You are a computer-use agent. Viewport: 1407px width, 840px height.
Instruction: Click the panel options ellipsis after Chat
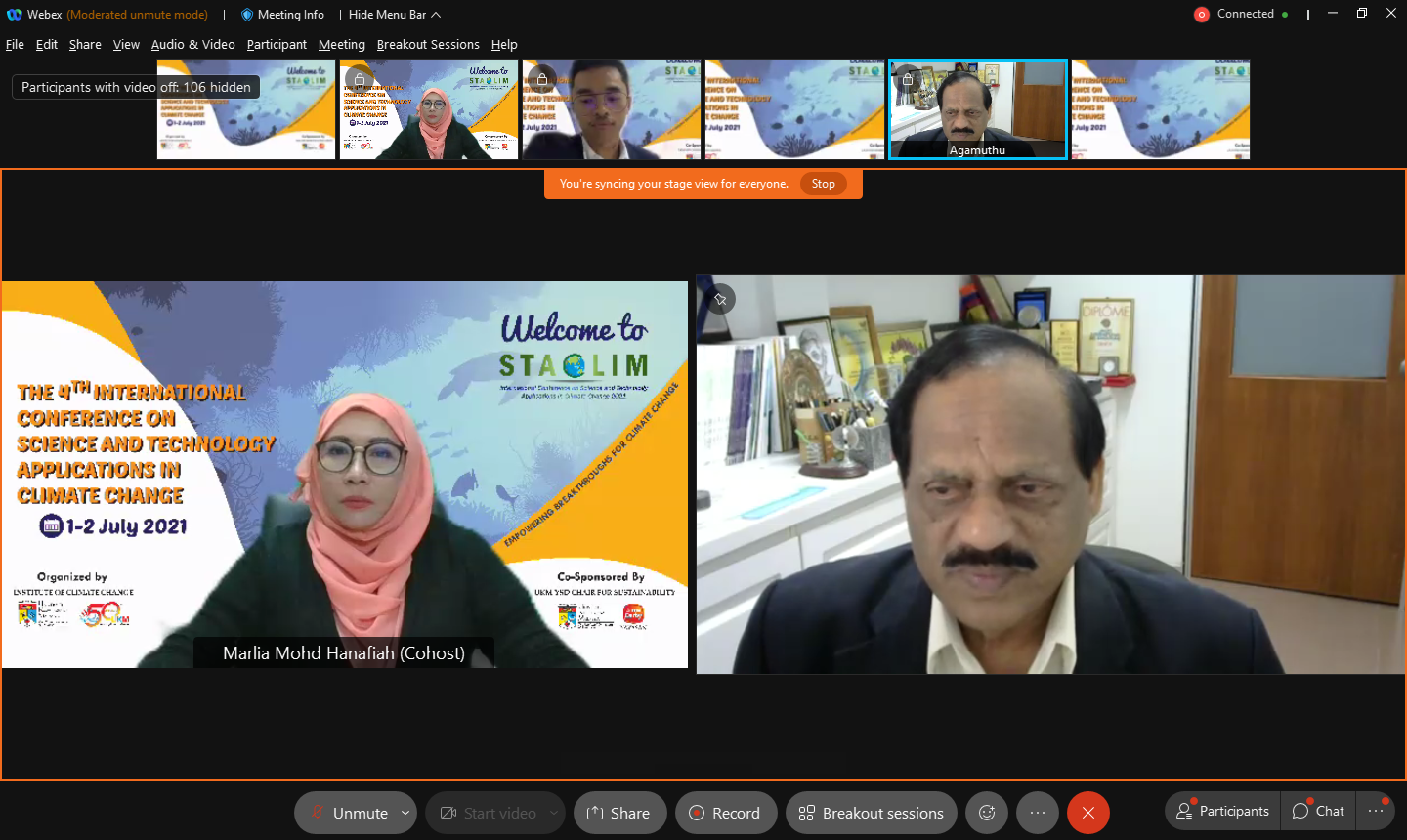click(x=1376, y=811)
